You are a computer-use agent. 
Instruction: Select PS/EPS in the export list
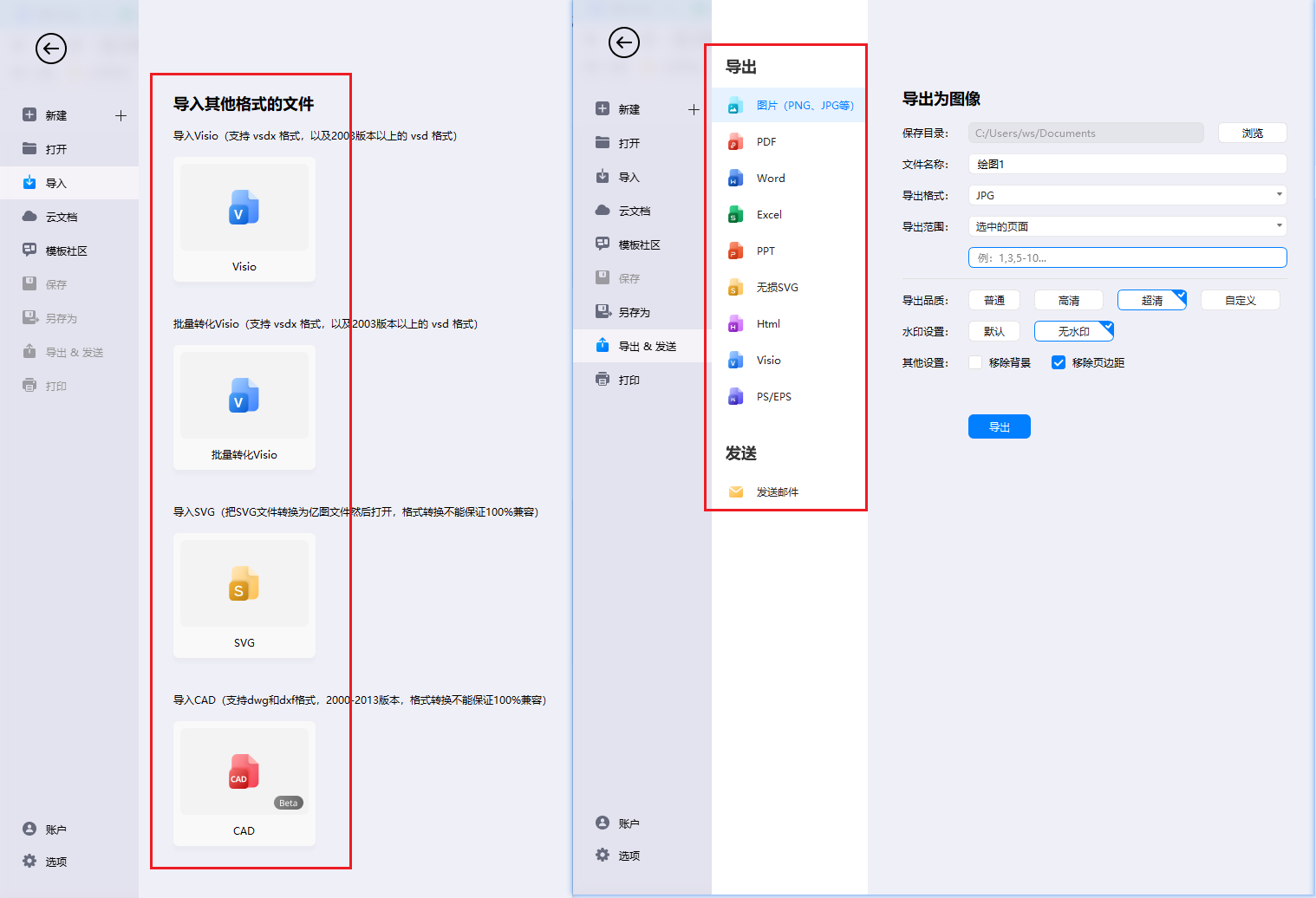tap(788, 397)
